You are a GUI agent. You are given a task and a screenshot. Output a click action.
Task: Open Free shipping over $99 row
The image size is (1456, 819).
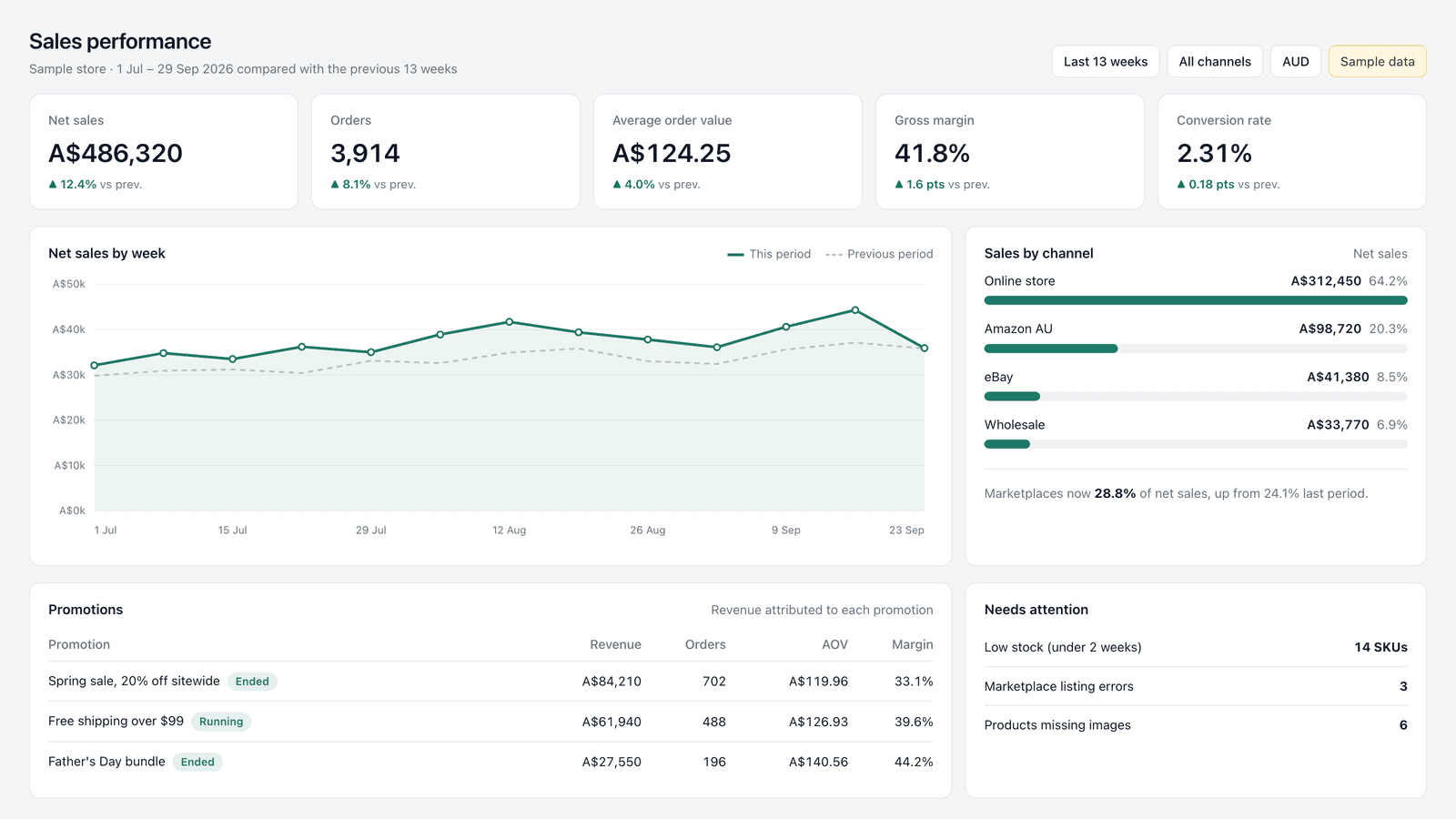(490, 722)
